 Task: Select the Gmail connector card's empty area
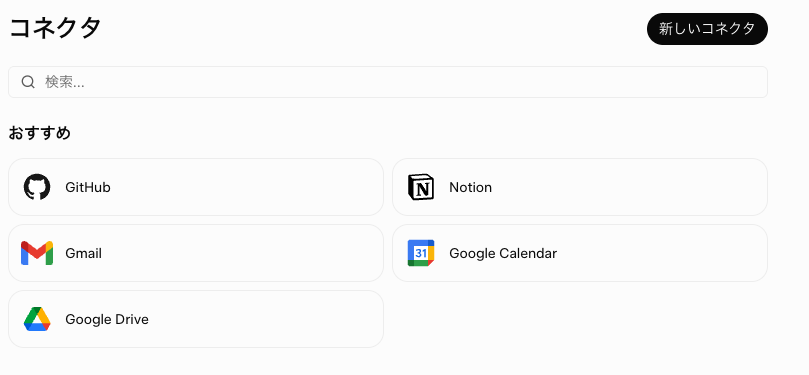click(x=242, y=253)
